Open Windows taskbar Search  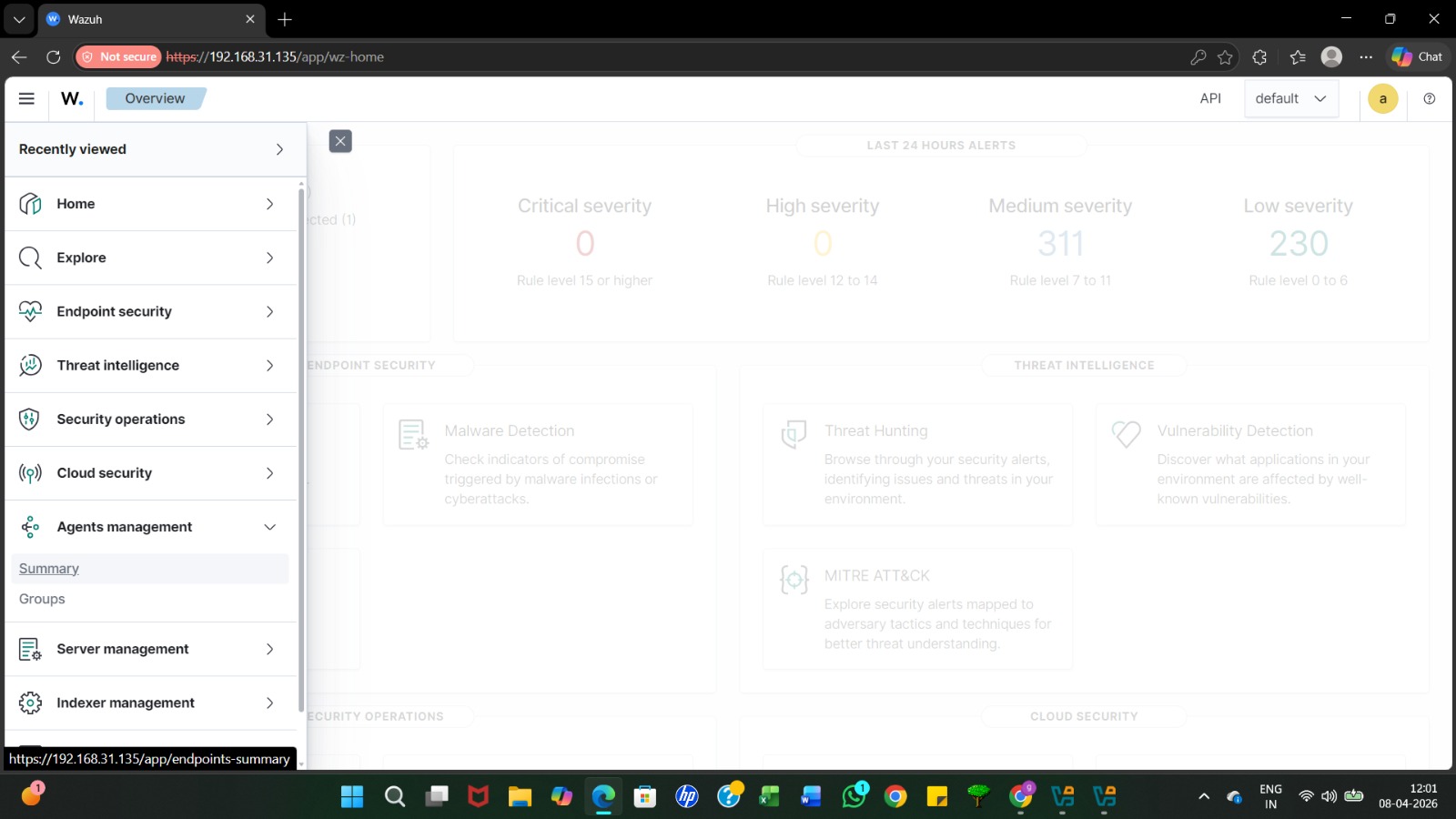(394, 797)
